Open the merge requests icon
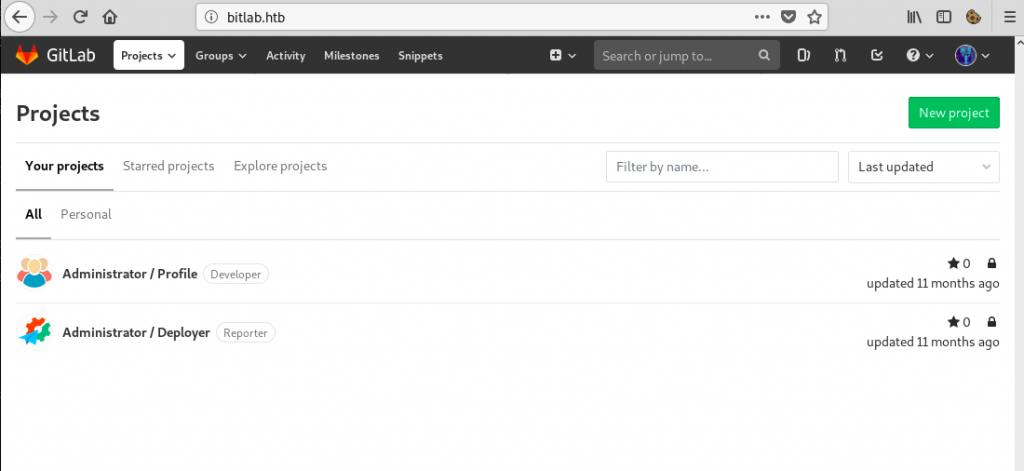Viewport: 1024px width, 471px height. (840, 56)
